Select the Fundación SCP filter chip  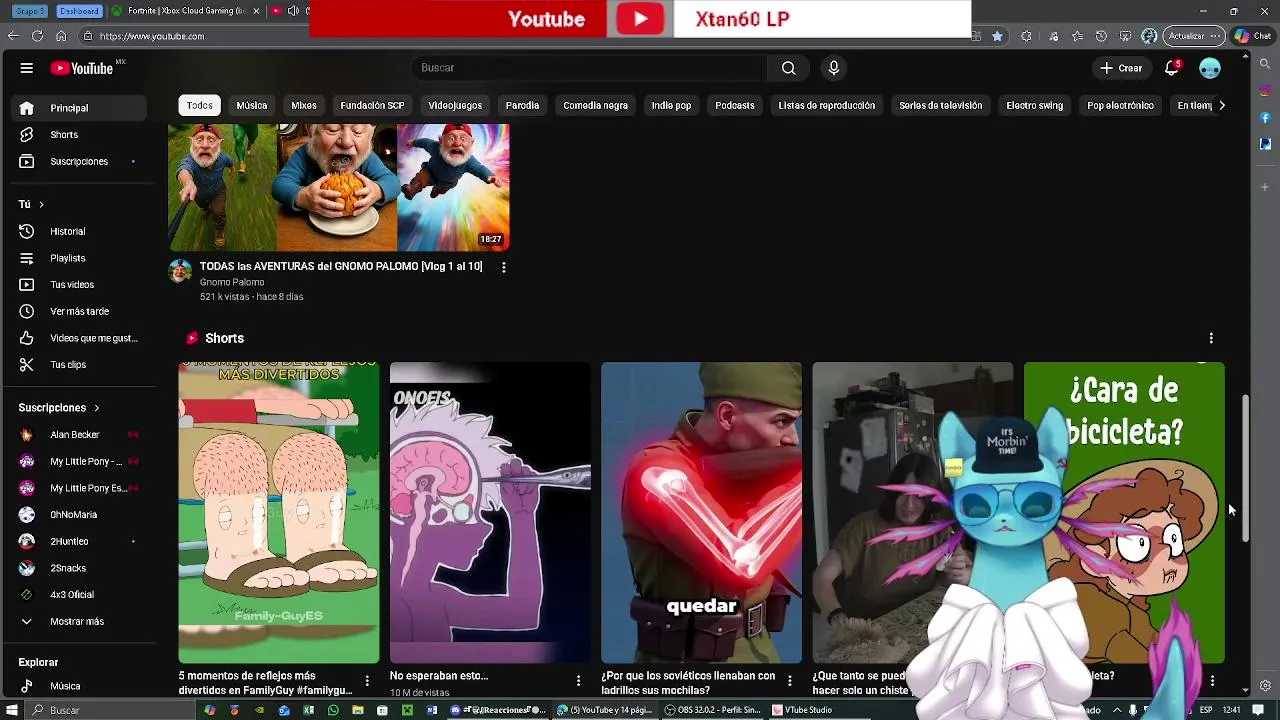(372, 105)
